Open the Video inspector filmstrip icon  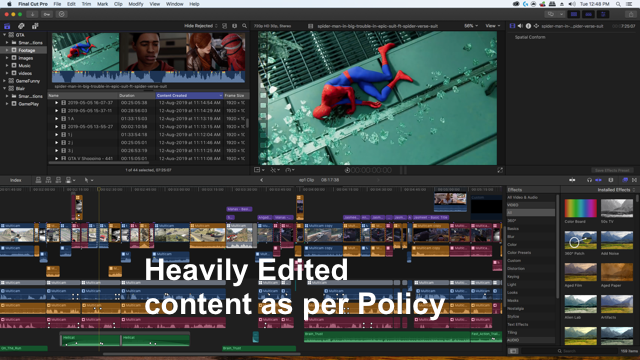(x=512, y=26)
